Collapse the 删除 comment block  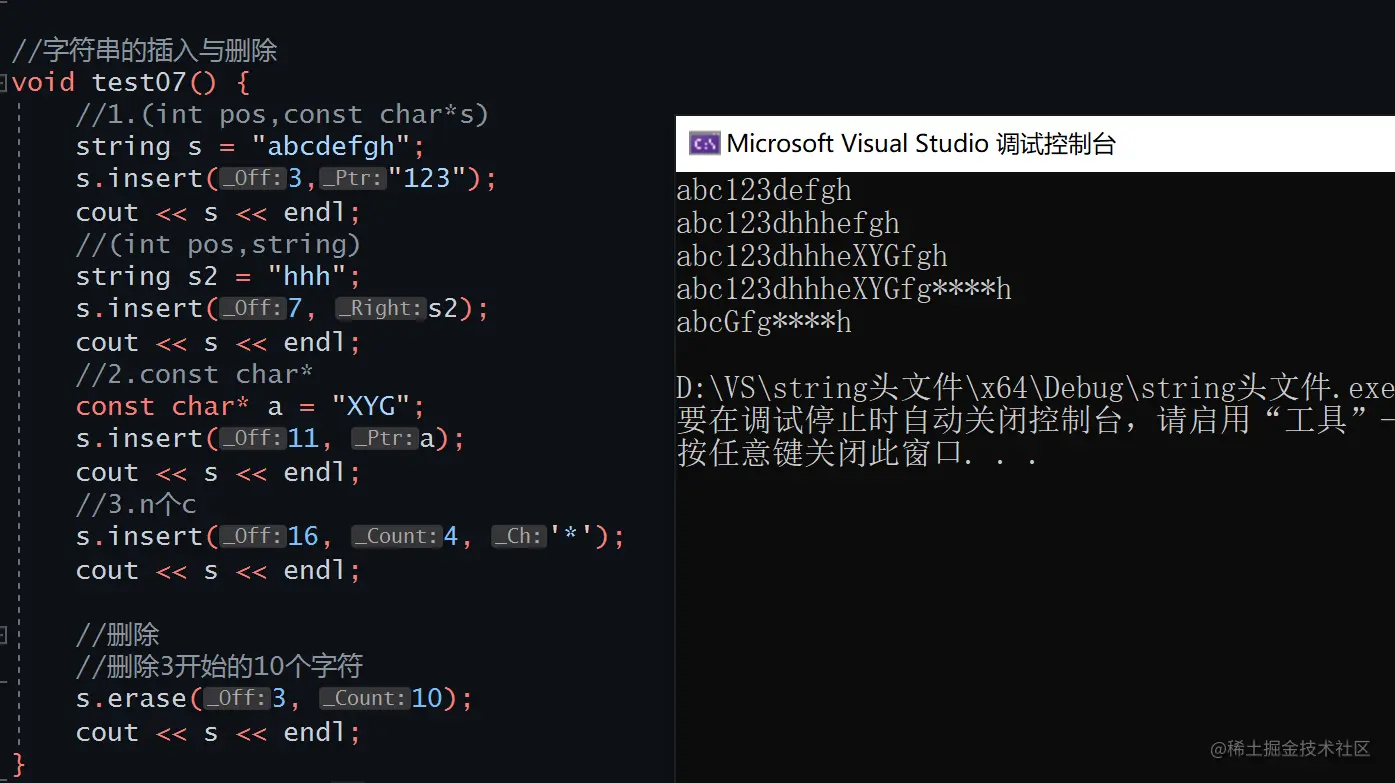point(4,634)
